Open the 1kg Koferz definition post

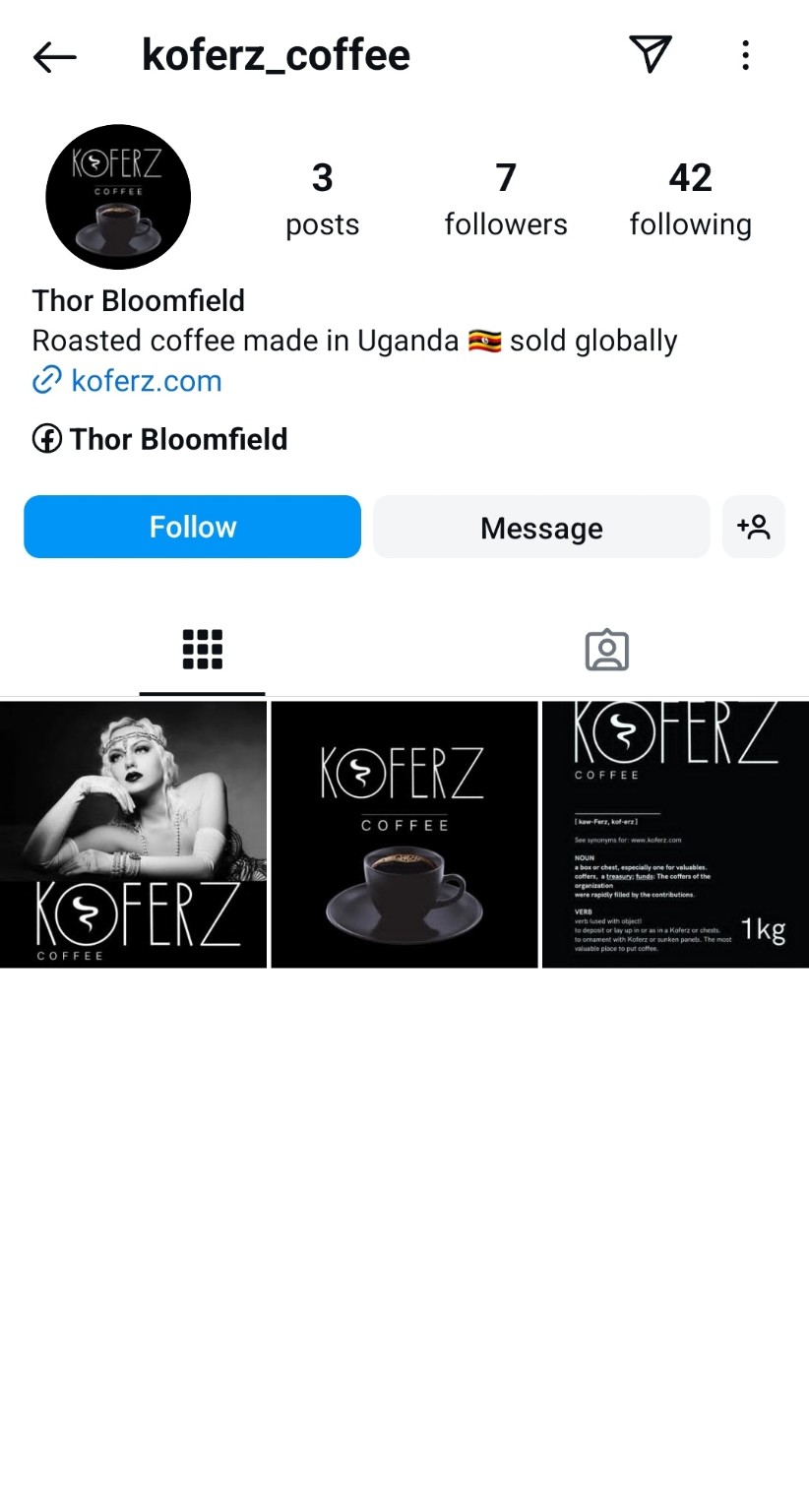click(675, 835)
